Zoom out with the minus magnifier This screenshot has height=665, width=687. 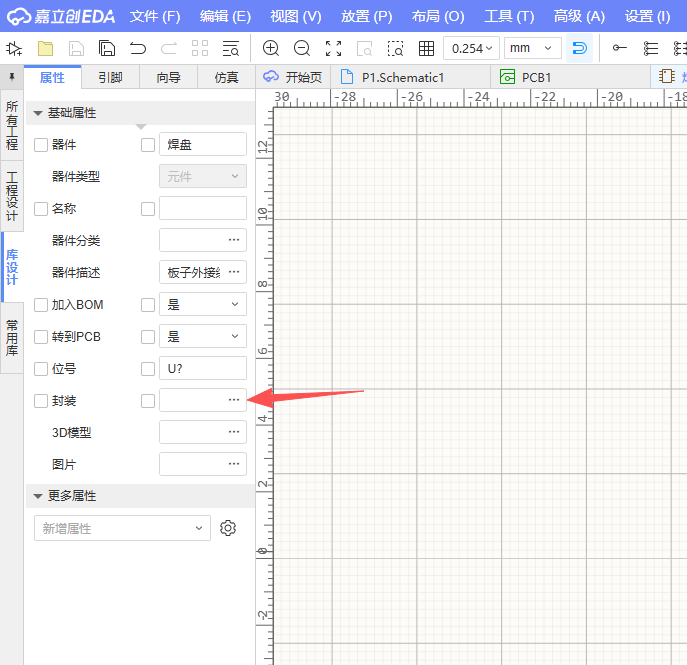(x=302, y=48)
